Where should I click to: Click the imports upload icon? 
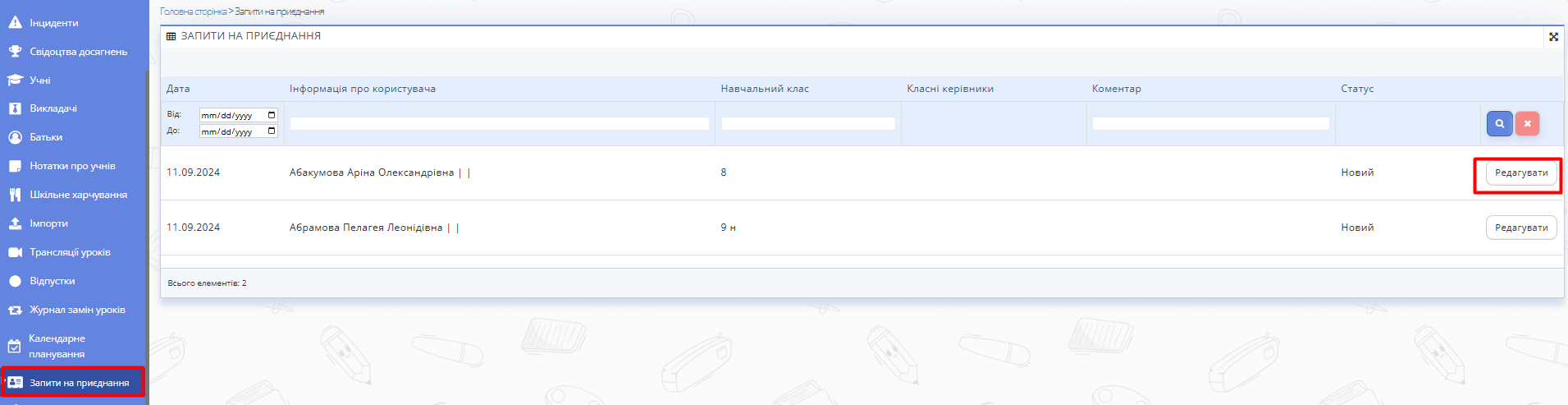click(15, 223)
